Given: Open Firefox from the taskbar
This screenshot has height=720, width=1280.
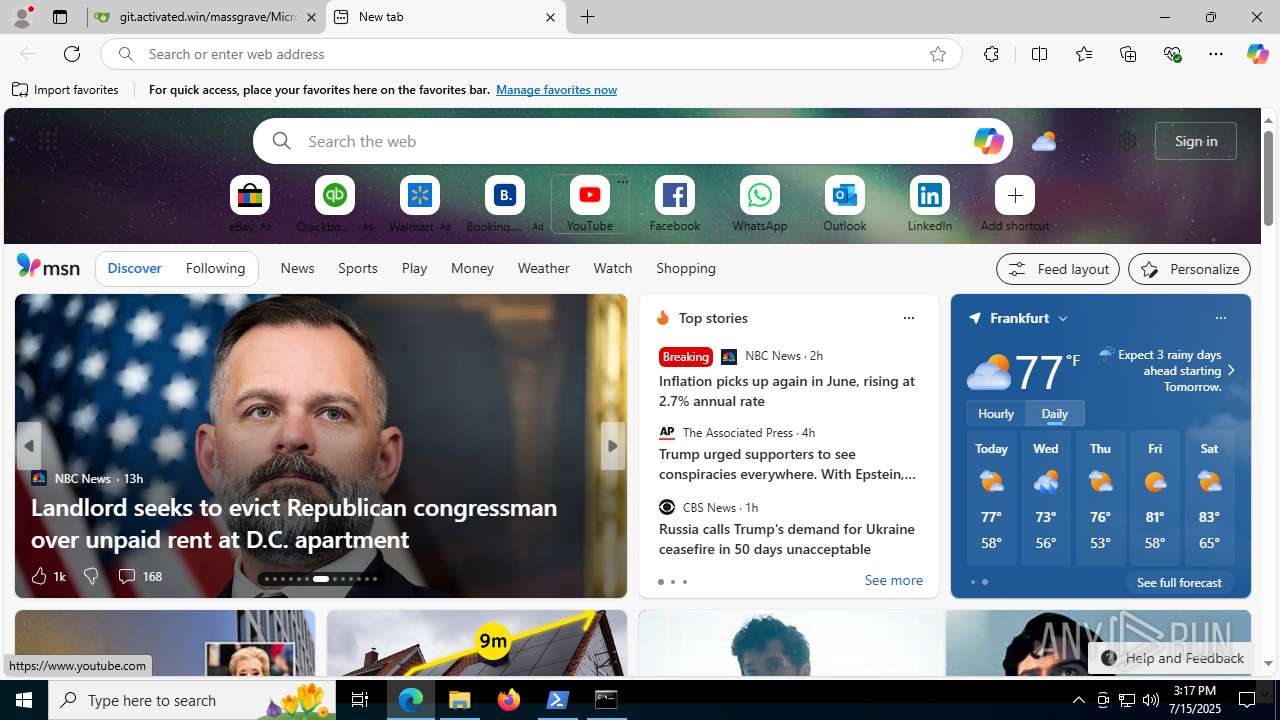Looking at the screenshot, I should 509,700.
